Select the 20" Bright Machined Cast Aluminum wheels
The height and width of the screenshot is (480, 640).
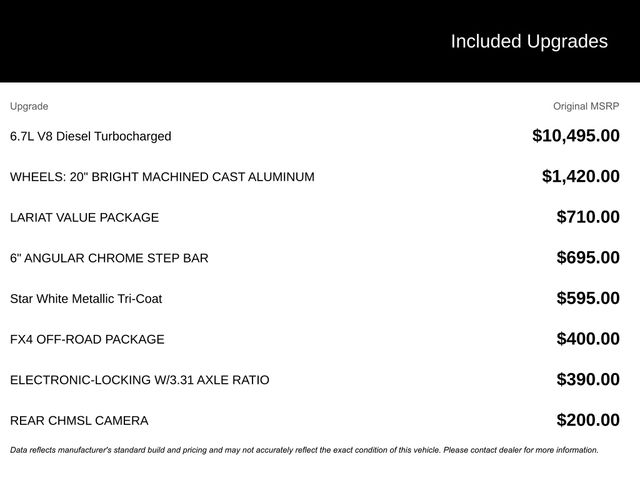coord(162,177)
